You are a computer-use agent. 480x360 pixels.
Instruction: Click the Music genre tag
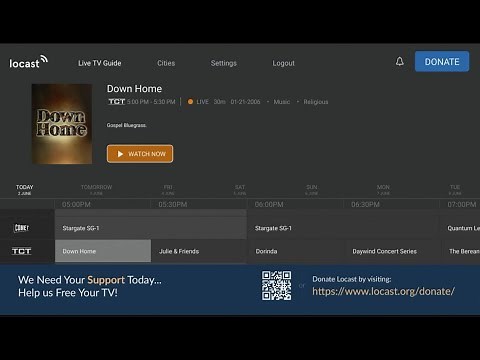click(x=282, y=102)
